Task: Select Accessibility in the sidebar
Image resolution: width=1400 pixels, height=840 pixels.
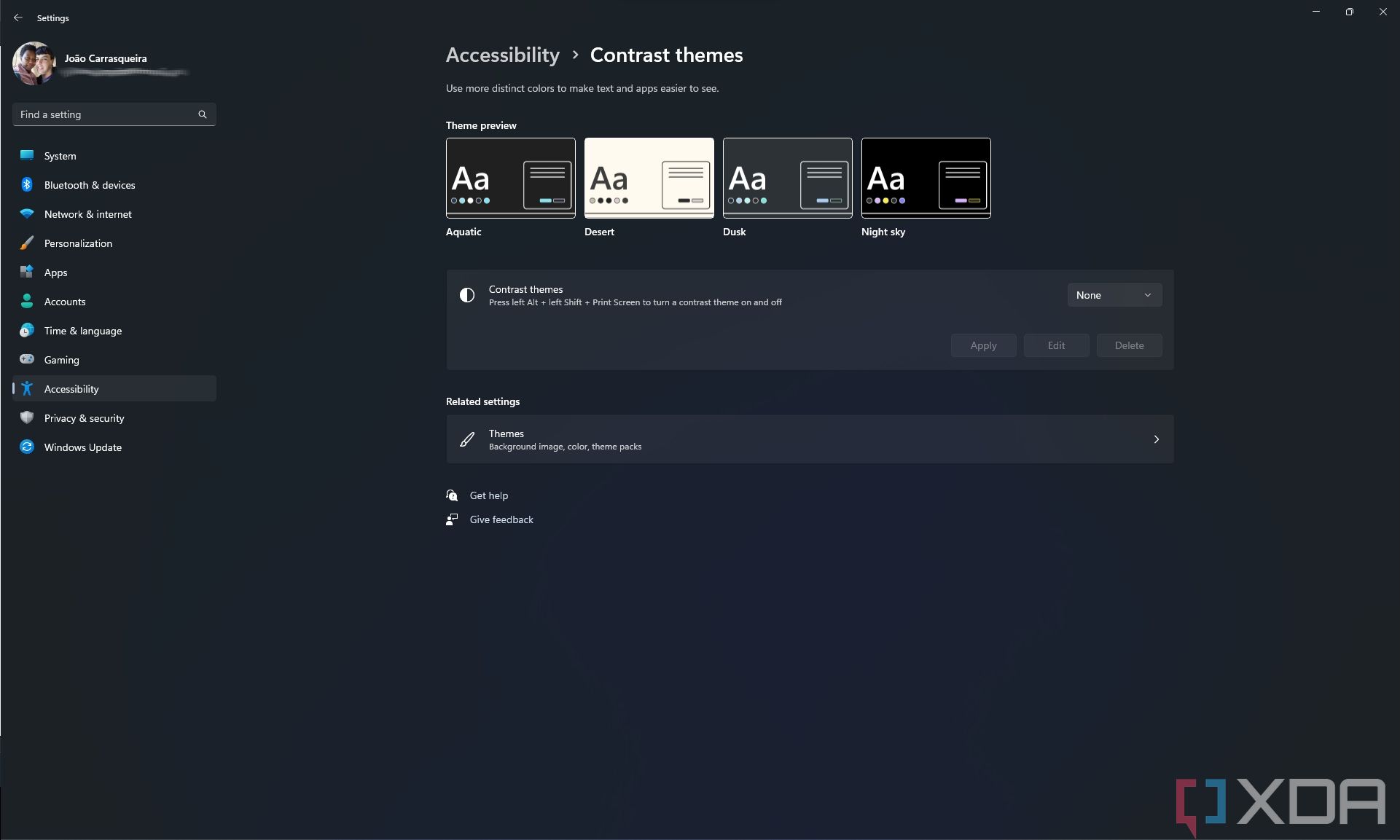Action: [x=71, y=388]
